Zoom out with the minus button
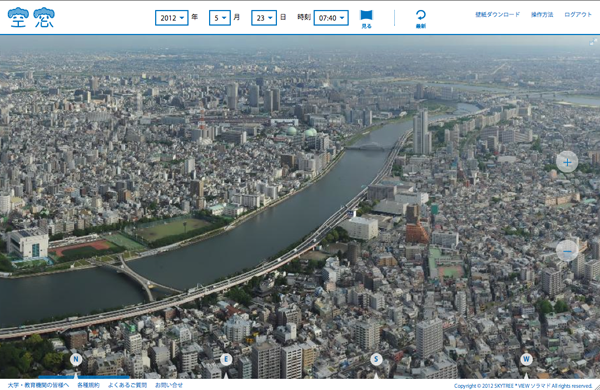 pyautogui.click(x=567, y=251)
